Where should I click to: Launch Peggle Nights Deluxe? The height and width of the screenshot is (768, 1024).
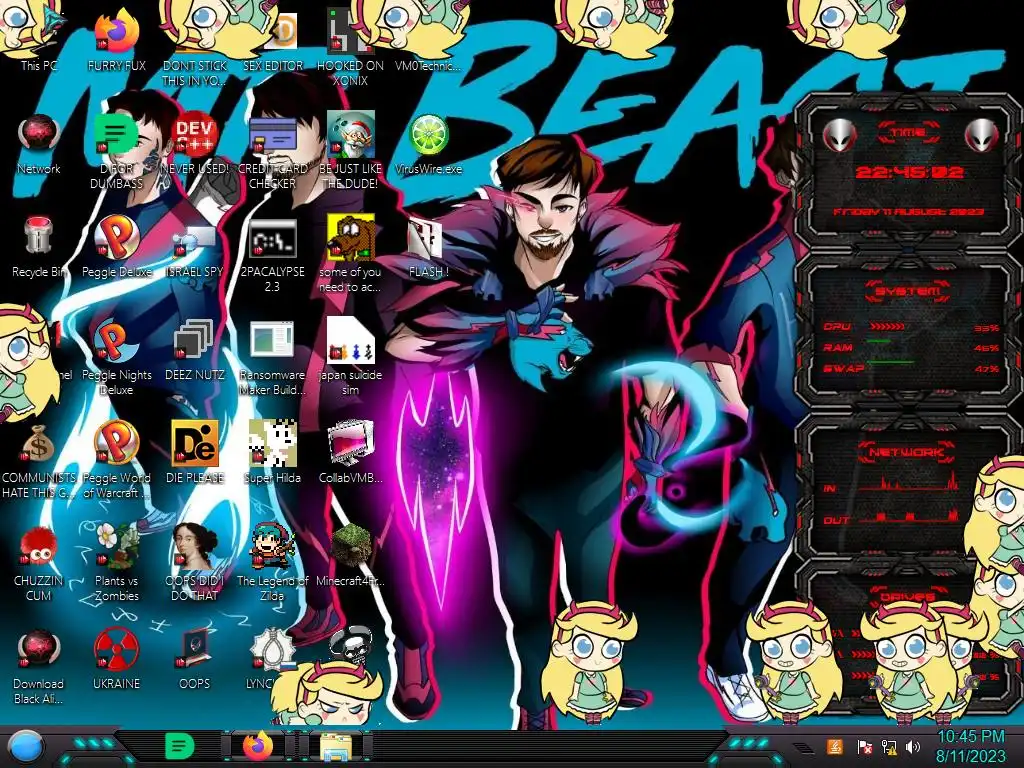point(117,357)
